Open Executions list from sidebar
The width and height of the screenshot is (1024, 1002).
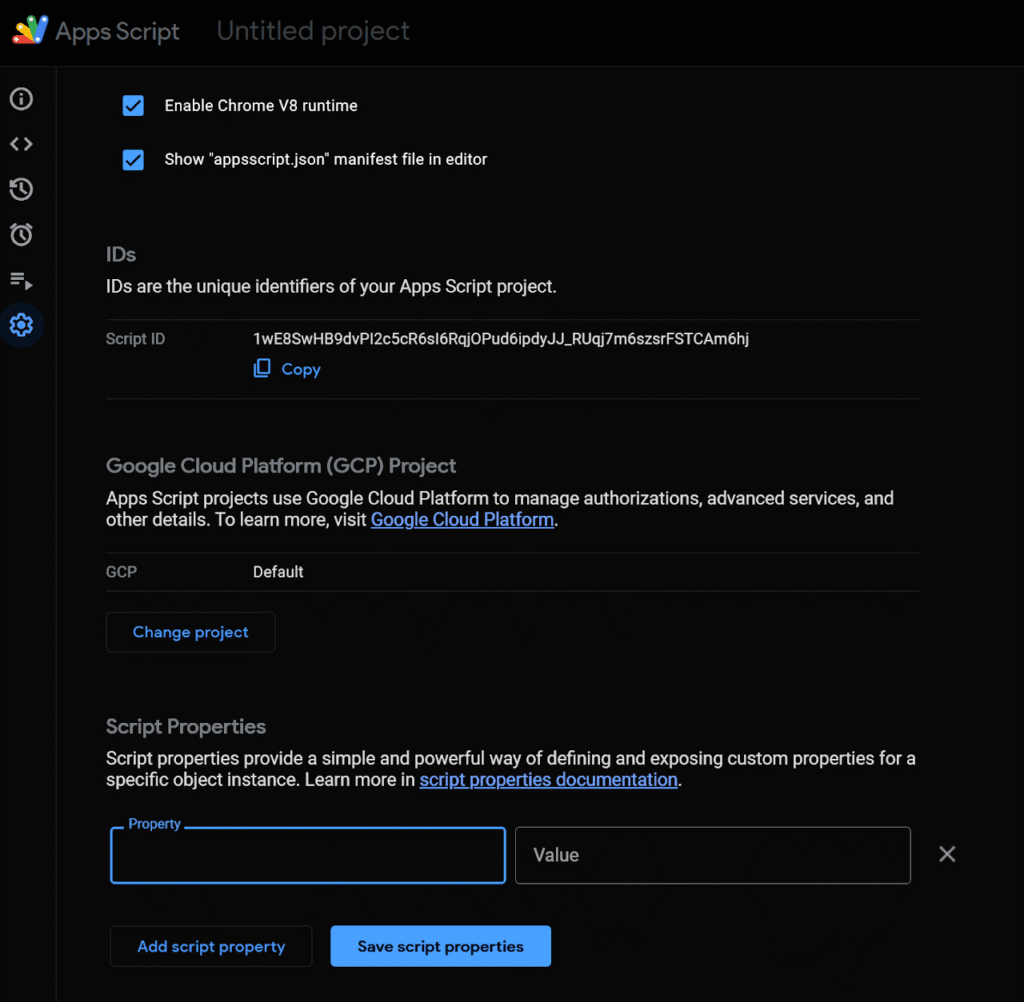(x=21, y=280)
